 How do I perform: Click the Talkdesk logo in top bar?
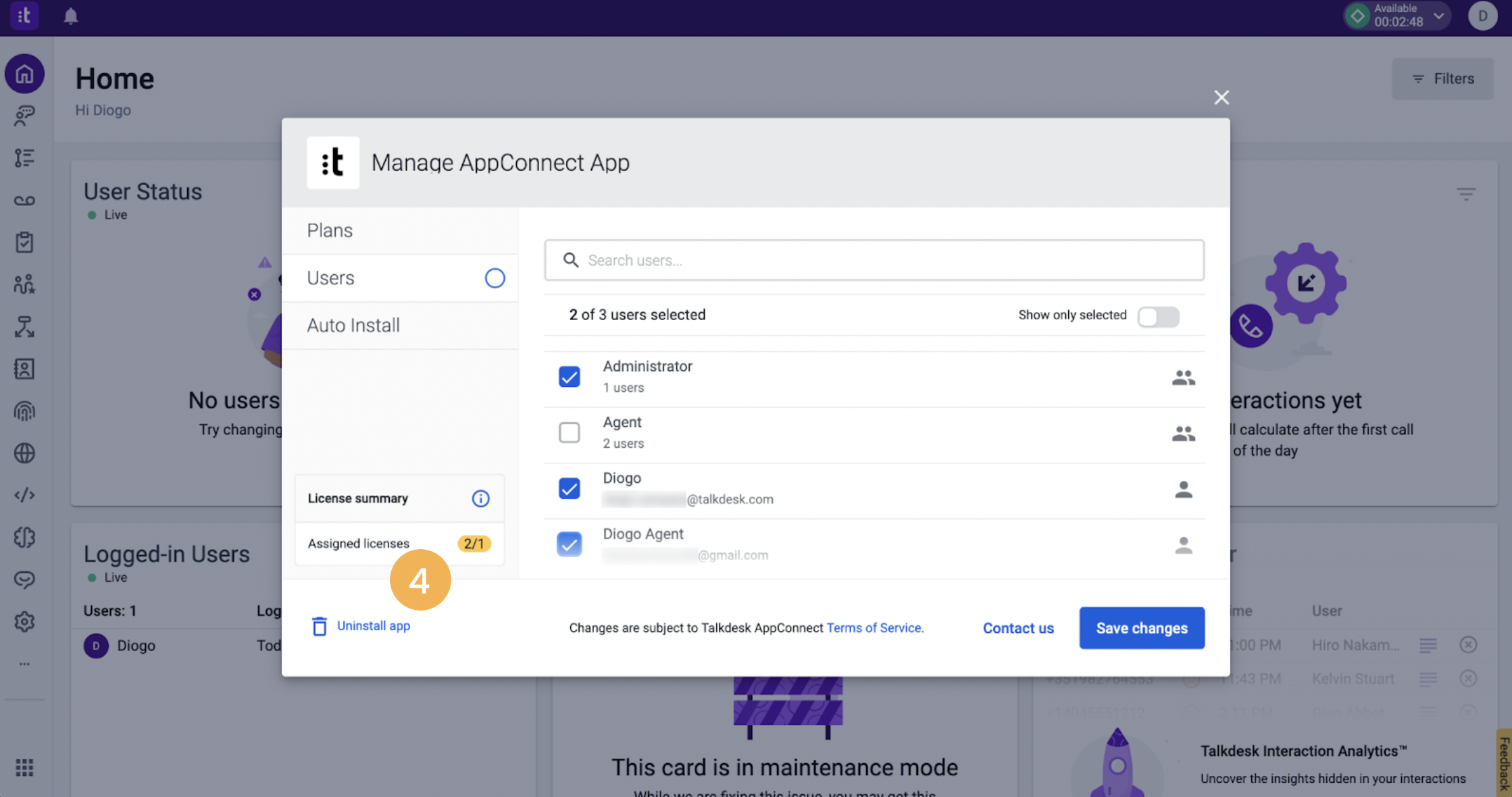point(24,15)
